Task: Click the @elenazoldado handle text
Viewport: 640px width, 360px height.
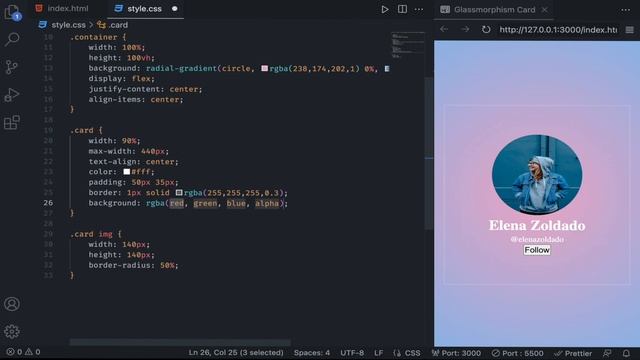Action: click(537, 239)
